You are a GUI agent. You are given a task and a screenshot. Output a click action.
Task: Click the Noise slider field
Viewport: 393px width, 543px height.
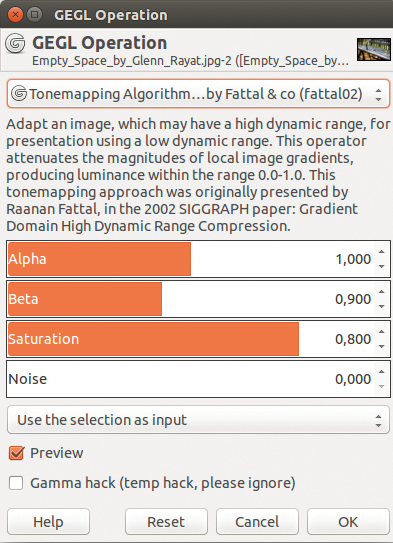tap(190, 379)
